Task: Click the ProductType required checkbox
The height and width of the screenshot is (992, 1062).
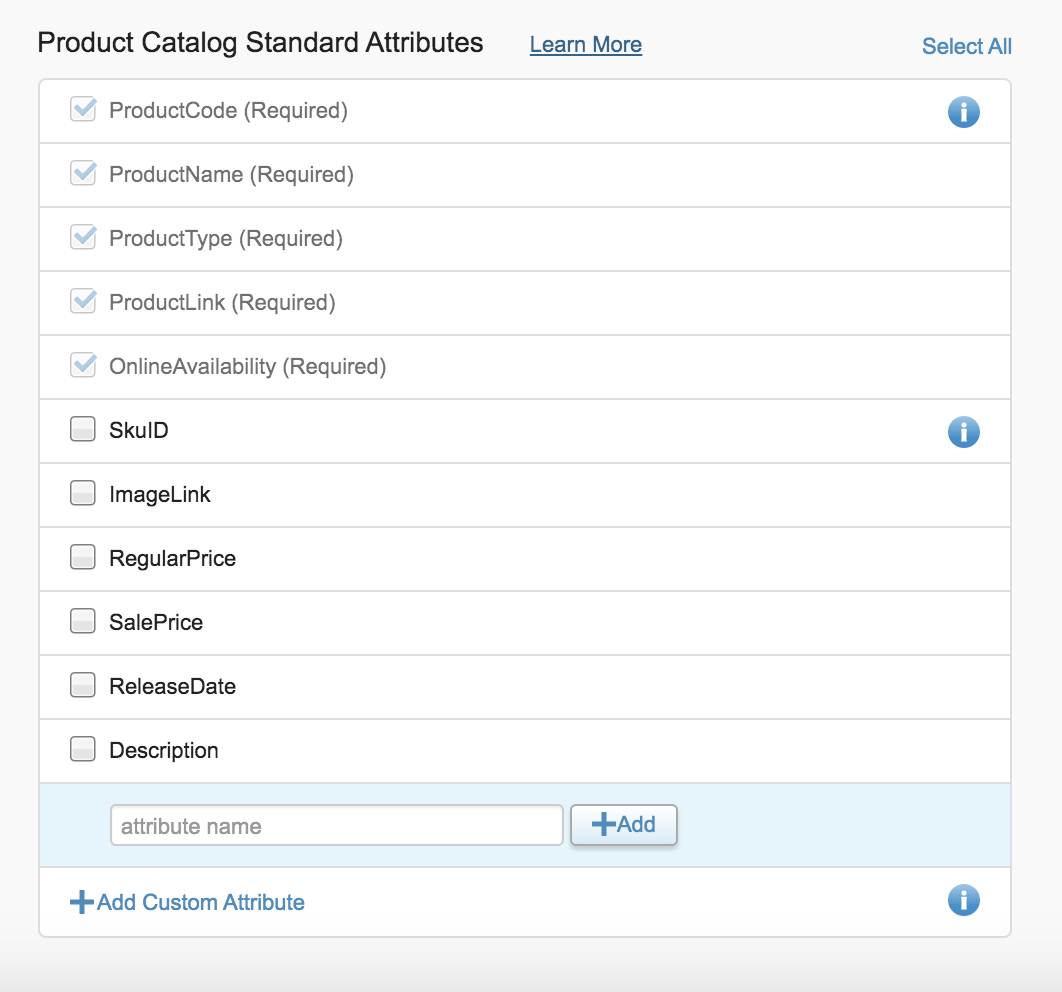Action: click(x=83, y=238)
